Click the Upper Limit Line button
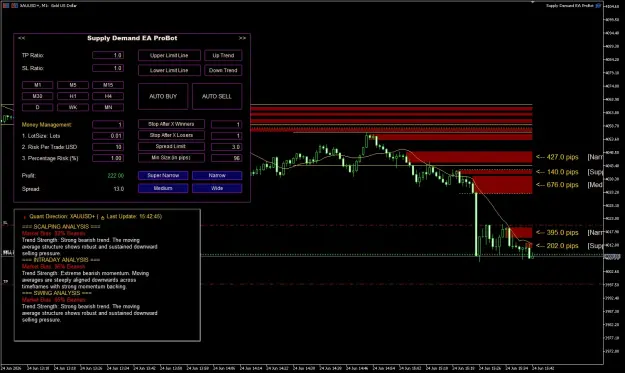The width and height of the screenshot is (625, 373). click(x=169, y=55)
